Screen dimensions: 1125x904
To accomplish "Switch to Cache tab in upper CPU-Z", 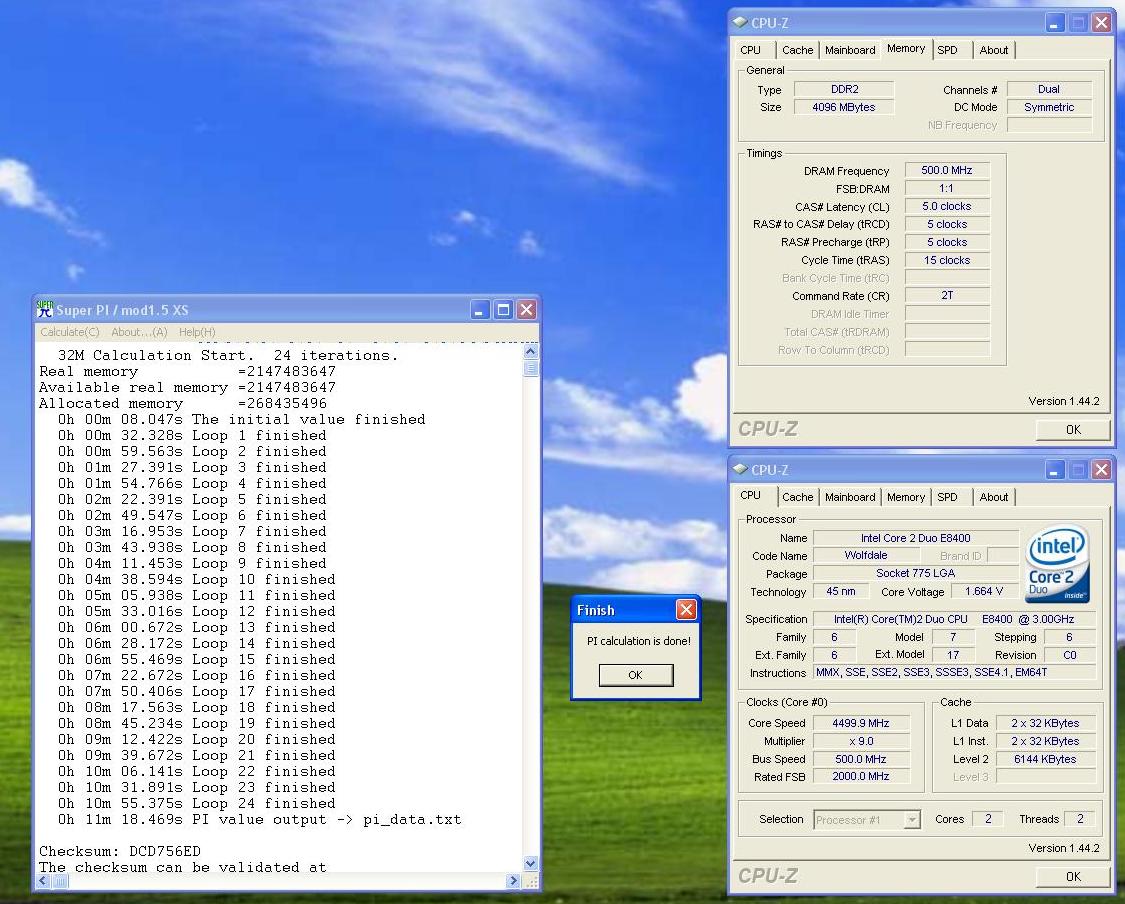I will point(798,50).
